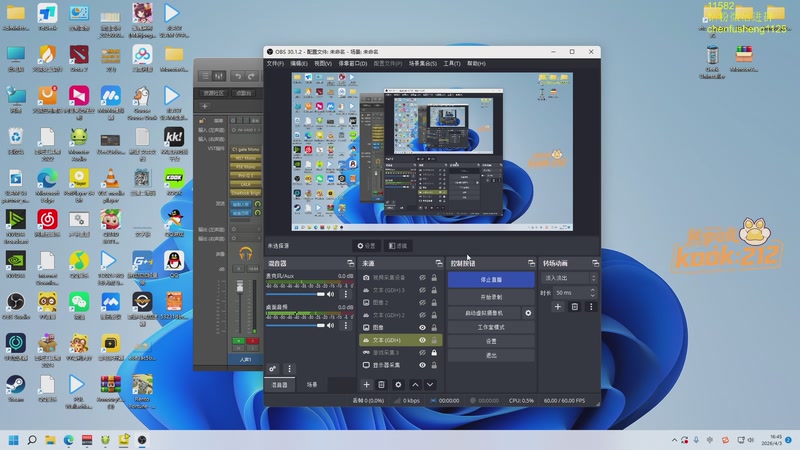Show the 游戏采集 3 source
This screenshot has width=800, height=450.
(422, 353)
